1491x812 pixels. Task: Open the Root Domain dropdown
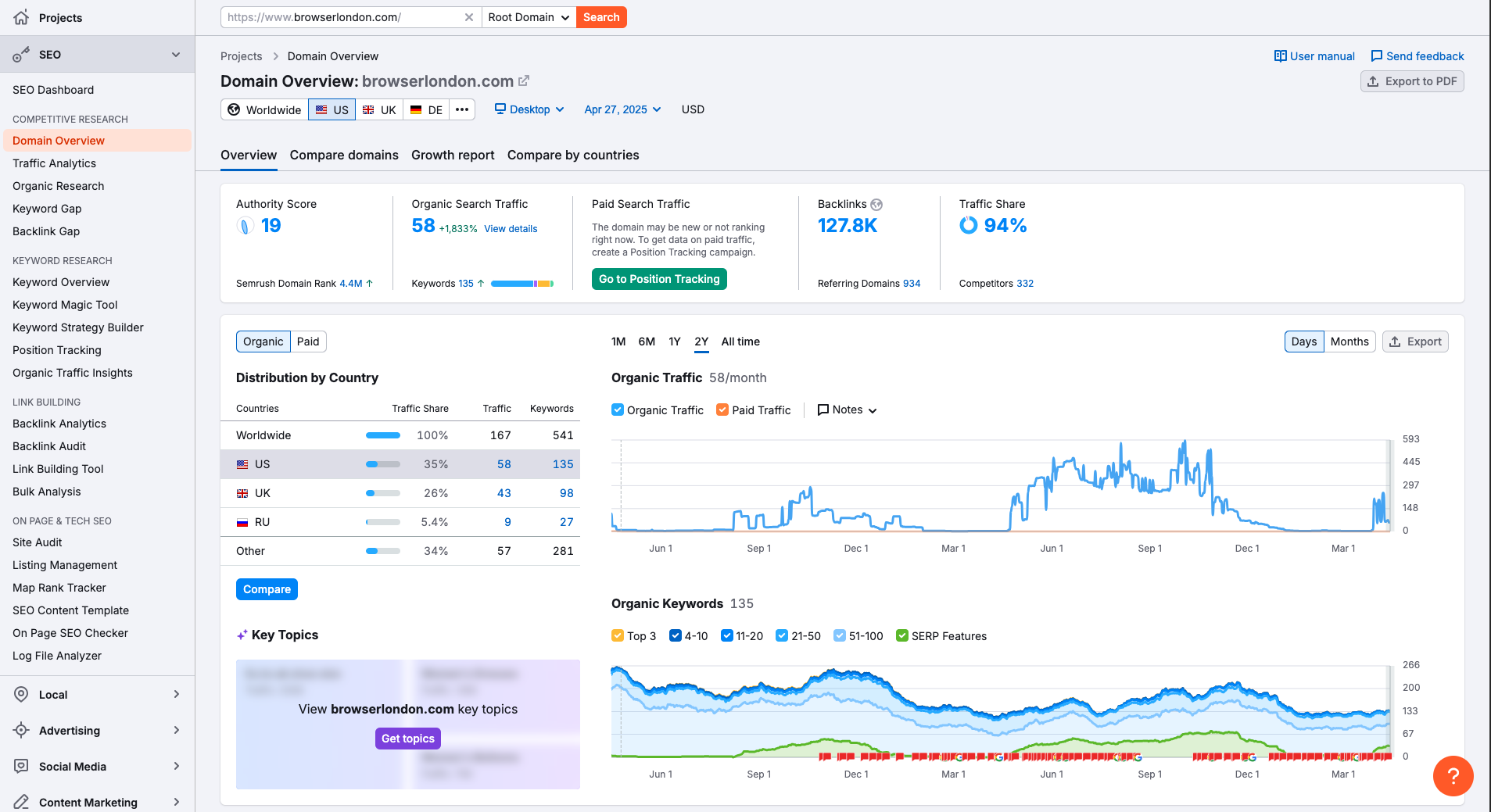(529, 17)
